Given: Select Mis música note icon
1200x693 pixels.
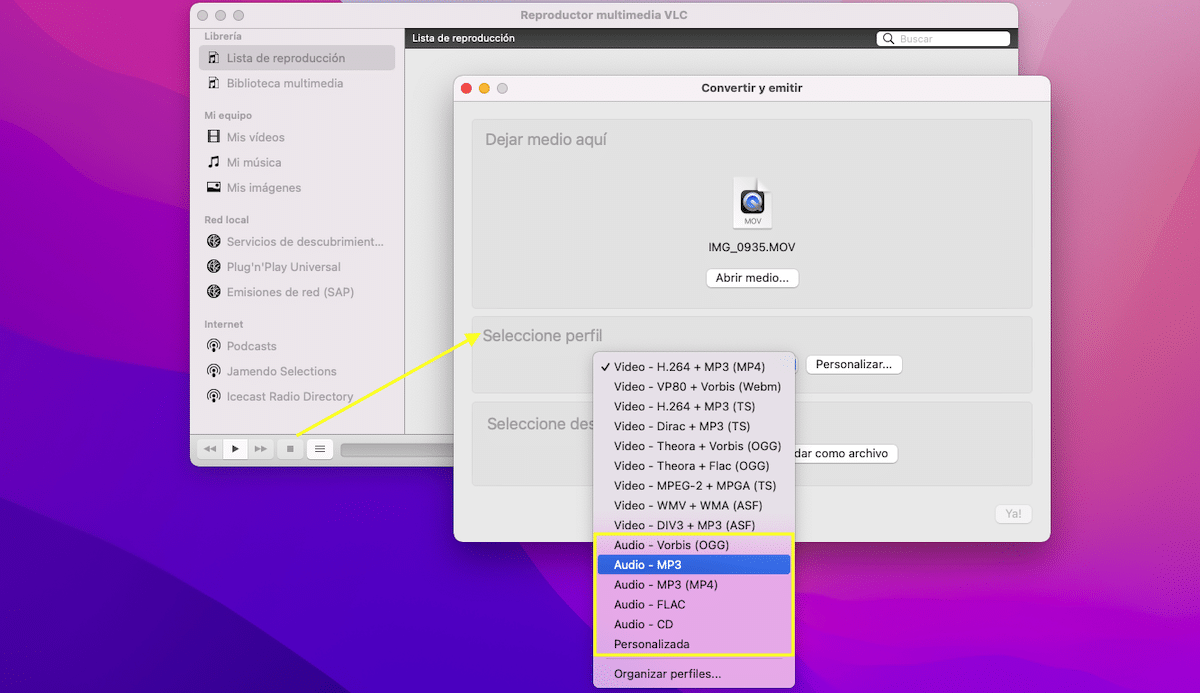Looking at the screenshot, I should tap(213, 162).
